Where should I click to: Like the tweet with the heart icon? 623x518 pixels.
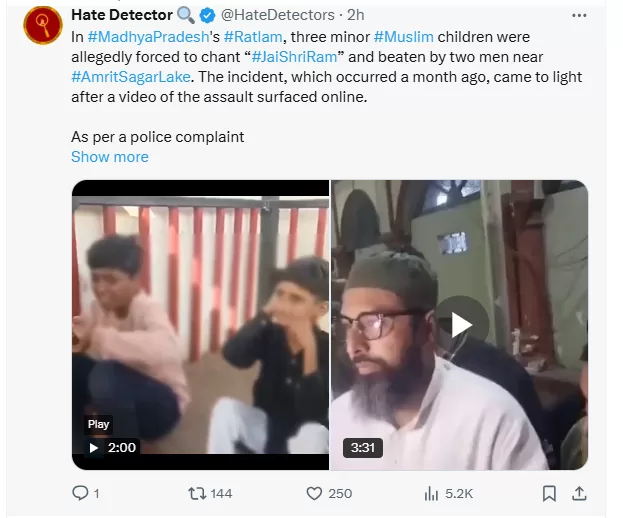click(x=313, y=493)
